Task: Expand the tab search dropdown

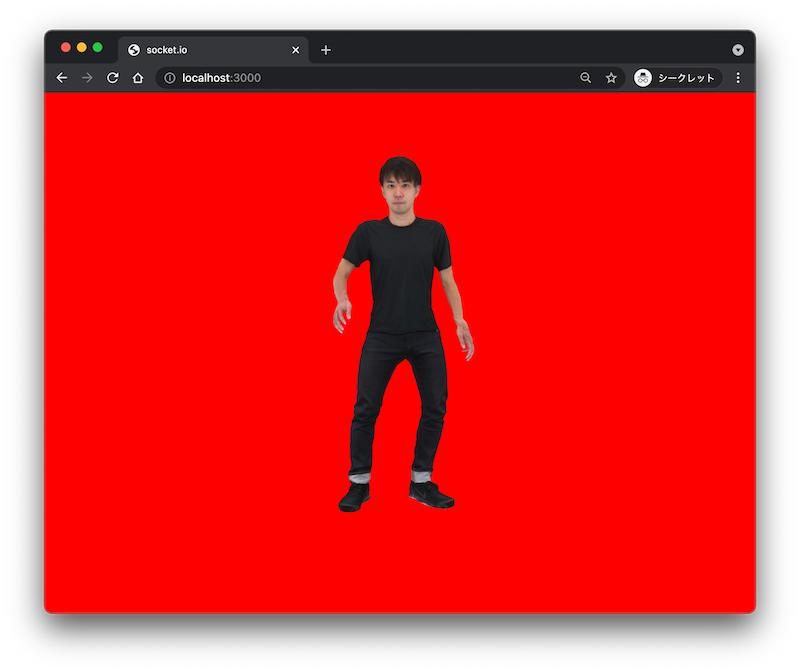Action: [x=738, y=49]
